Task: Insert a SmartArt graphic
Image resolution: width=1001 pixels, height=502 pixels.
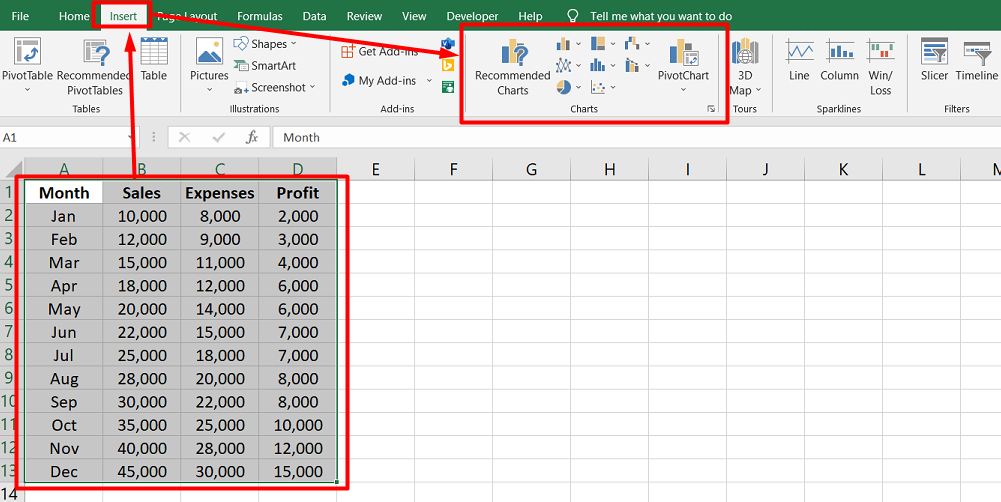Action: click(x=265, y=65)
